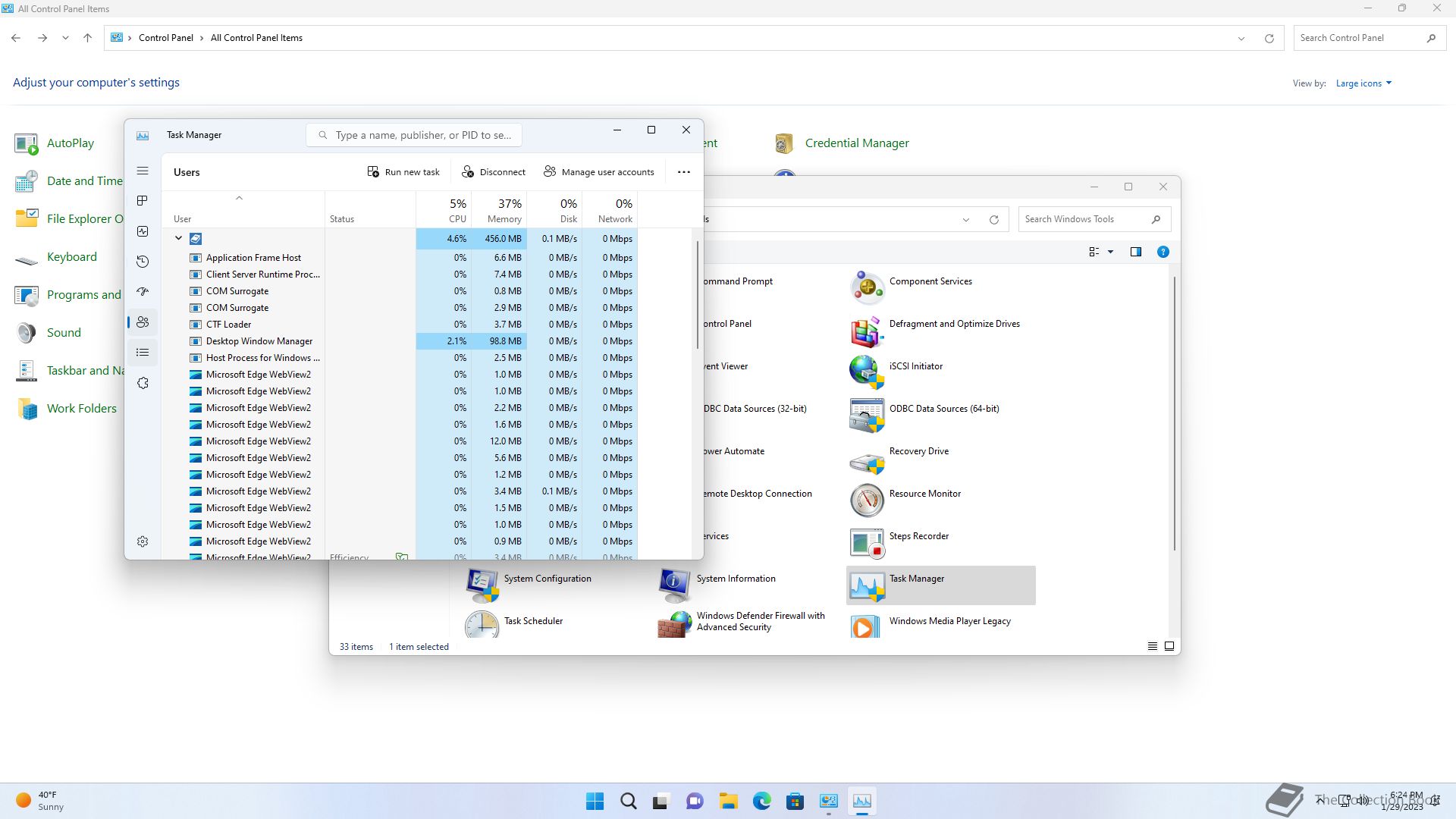Image resolution: width=1456 pixels, height=819 pixels.
Task: Open Details page in Task Manager sidebar
Action: (143, 353)
